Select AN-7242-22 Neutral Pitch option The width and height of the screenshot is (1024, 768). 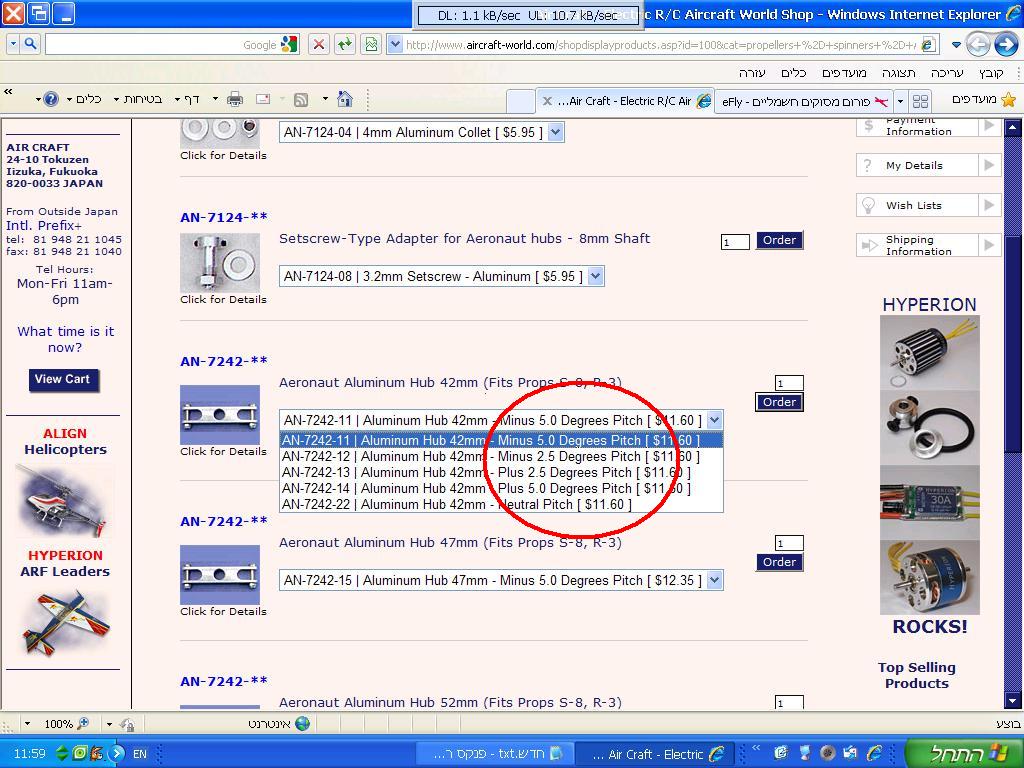(501, 504)
